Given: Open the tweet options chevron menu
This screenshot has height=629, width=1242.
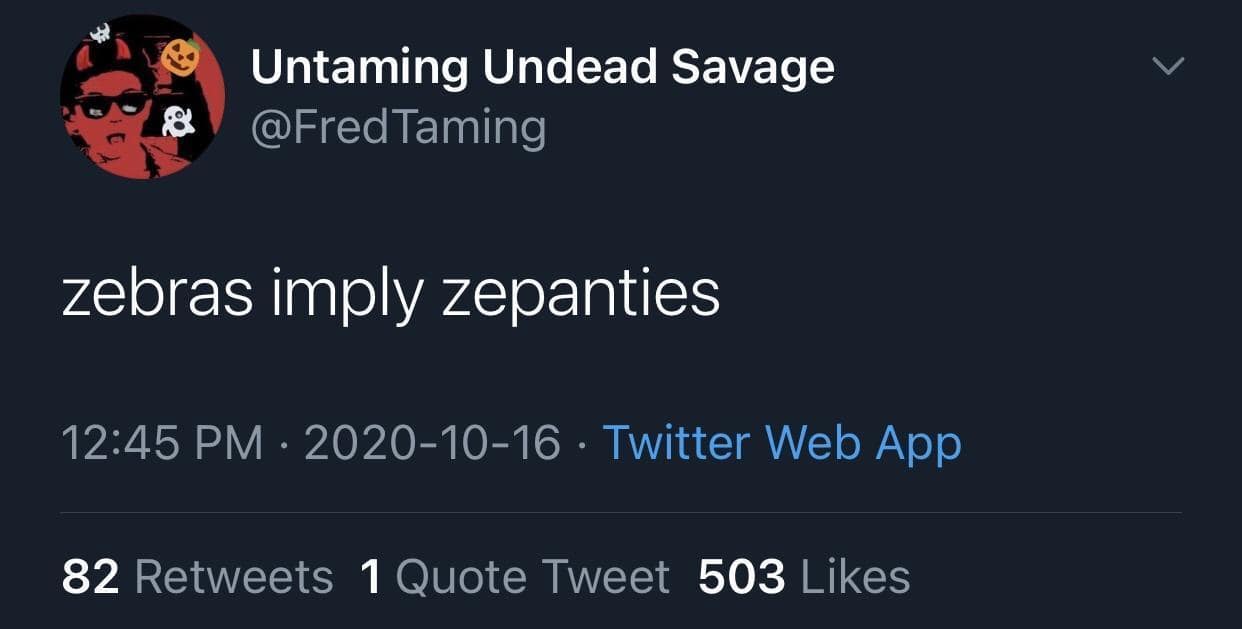Looking at the screenshot, I should tap(1167, 67).
